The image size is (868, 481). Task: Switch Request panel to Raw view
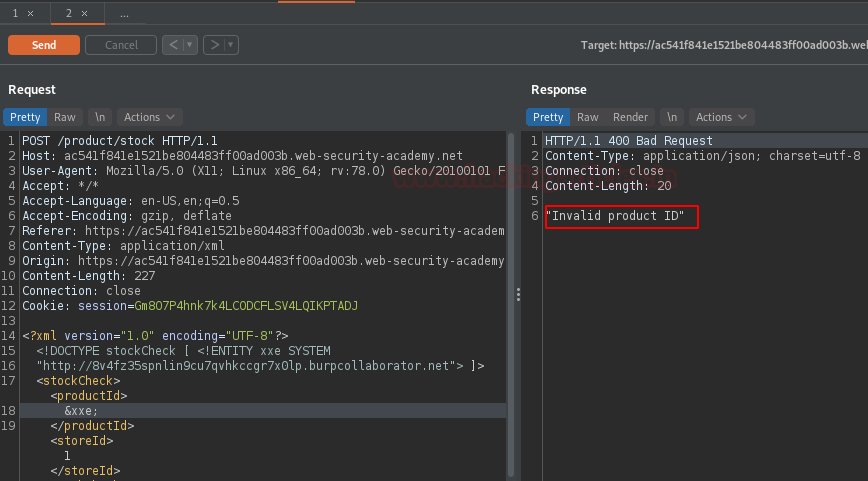tap(65, 117)
